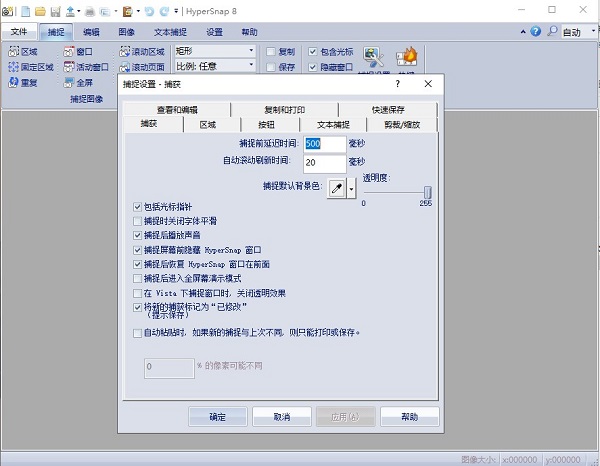Screen dimensions: 600x466
Task: Capture 全屏 full screen
Action: click(x=78, y=82)
